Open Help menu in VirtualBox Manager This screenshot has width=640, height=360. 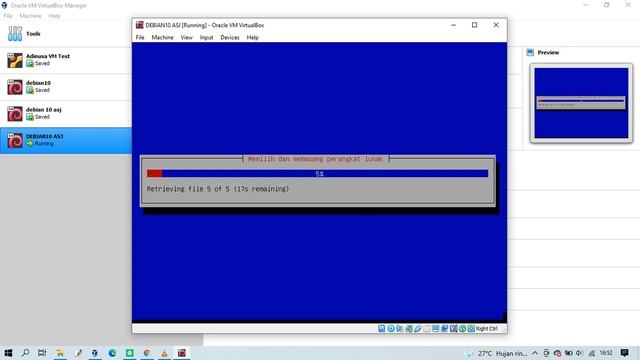click(x=54, y=16)
